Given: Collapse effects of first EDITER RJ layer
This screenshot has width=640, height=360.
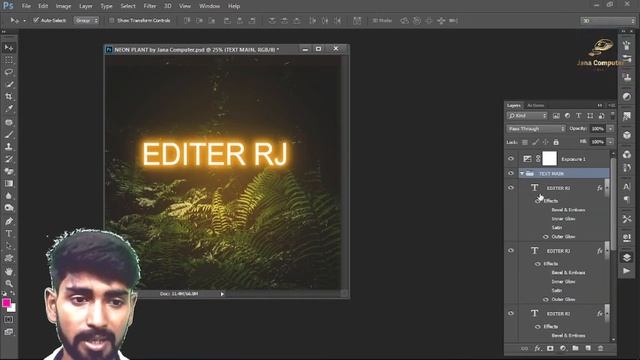Looking at the screenshot, I should (x=606, y=188).
